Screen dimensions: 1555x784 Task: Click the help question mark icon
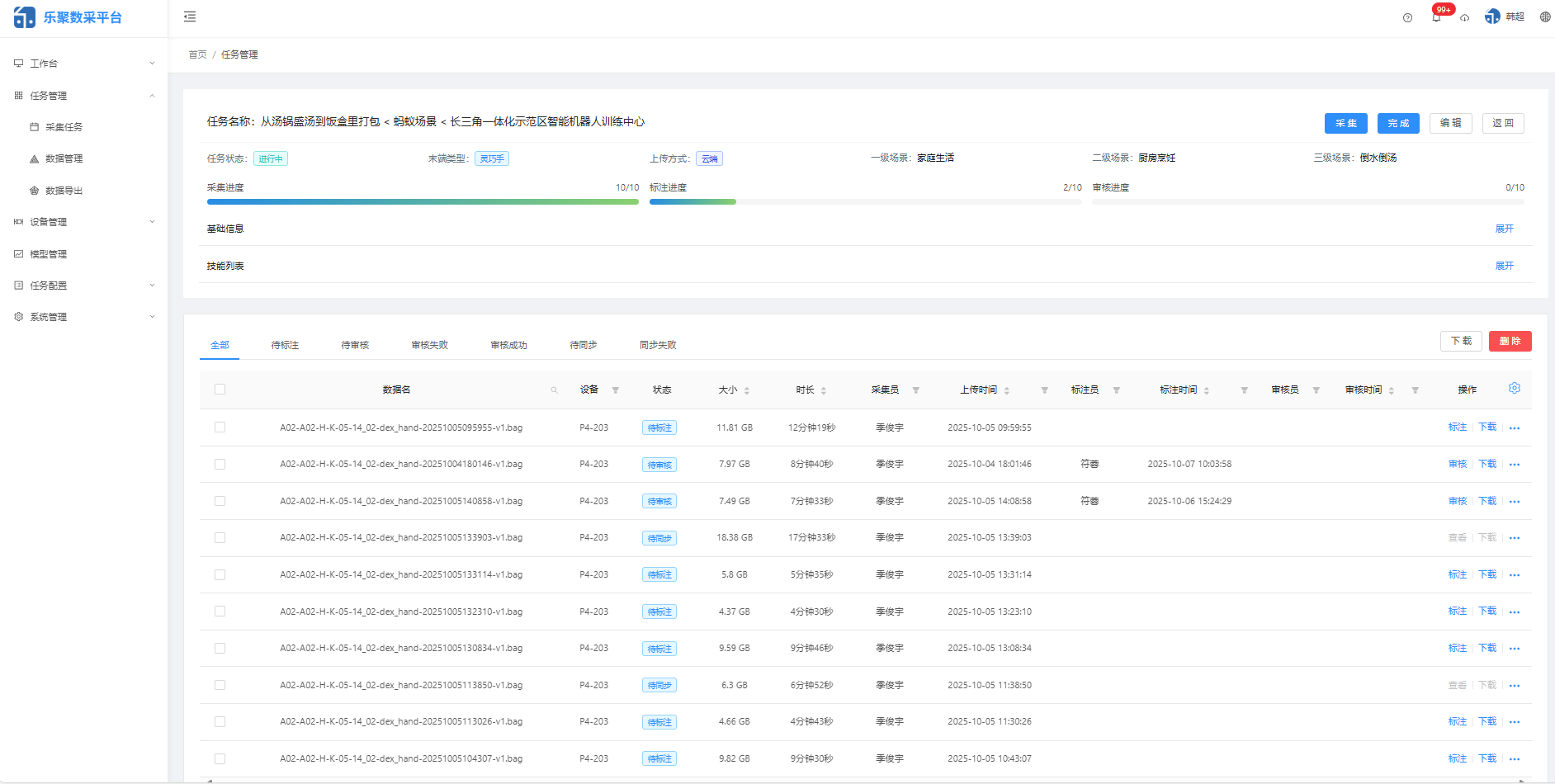[x=1407, y=17]
